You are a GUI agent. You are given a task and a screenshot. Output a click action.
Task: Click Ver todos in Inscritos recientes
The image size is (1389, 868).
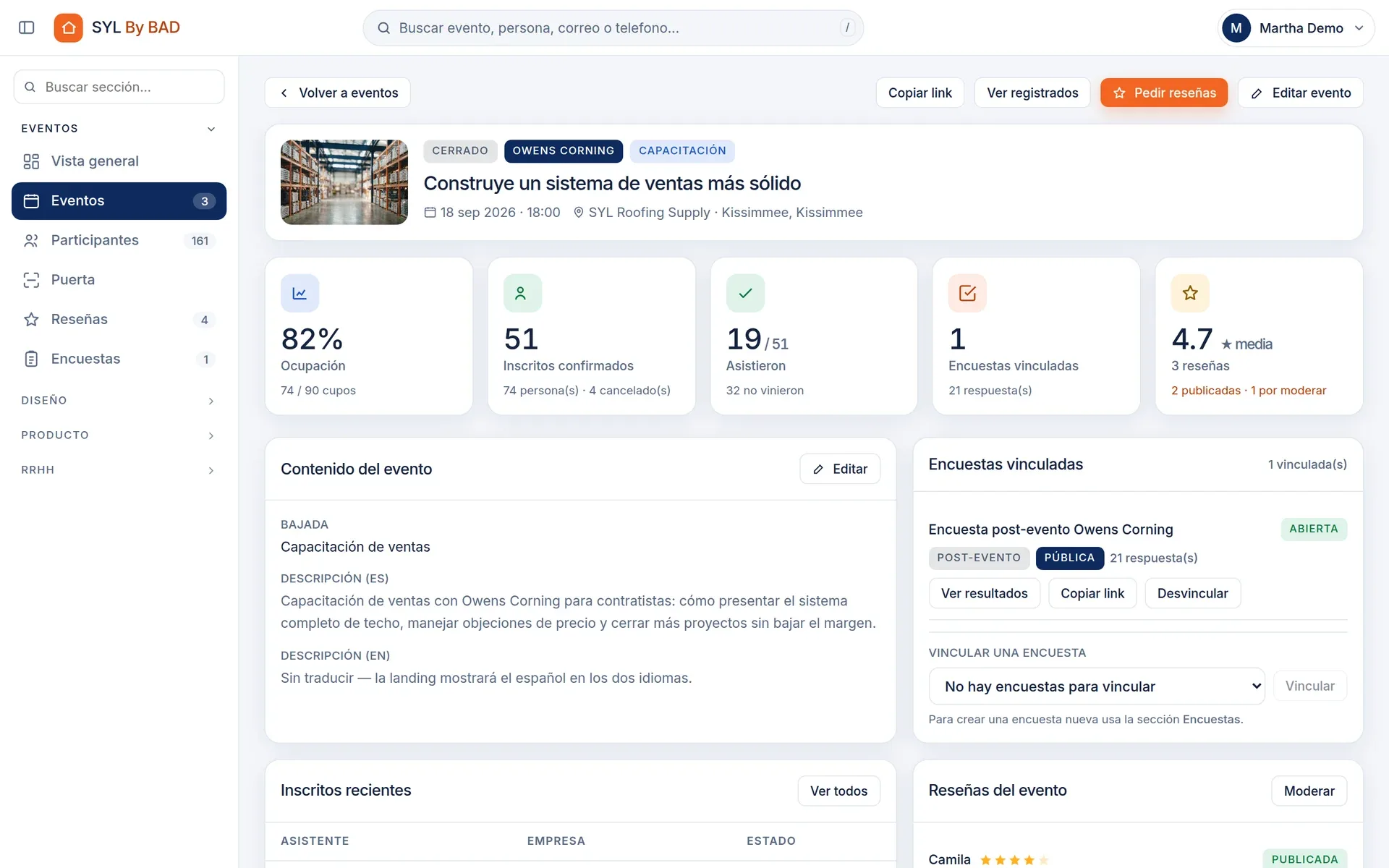coord(839,791)
